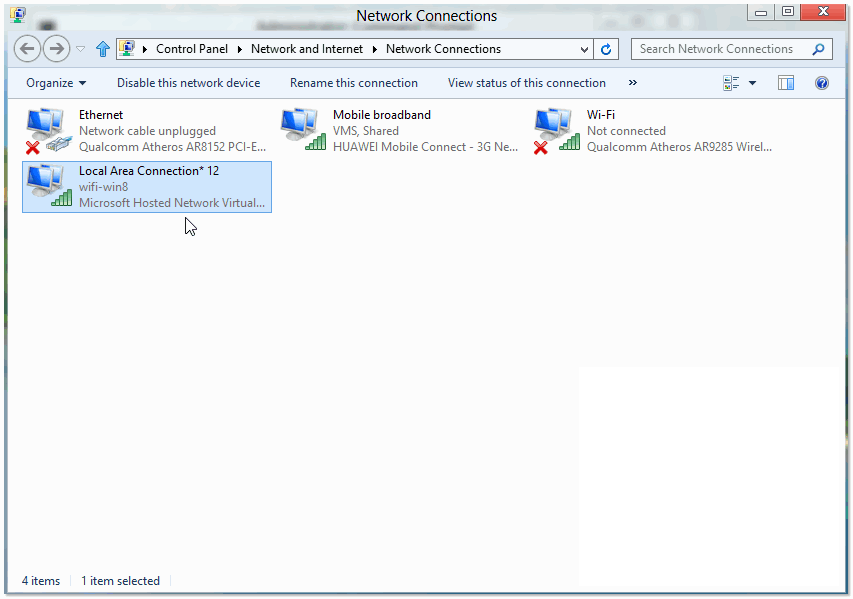Click Disable this network device
853x599 pixels.
[188, 83]
